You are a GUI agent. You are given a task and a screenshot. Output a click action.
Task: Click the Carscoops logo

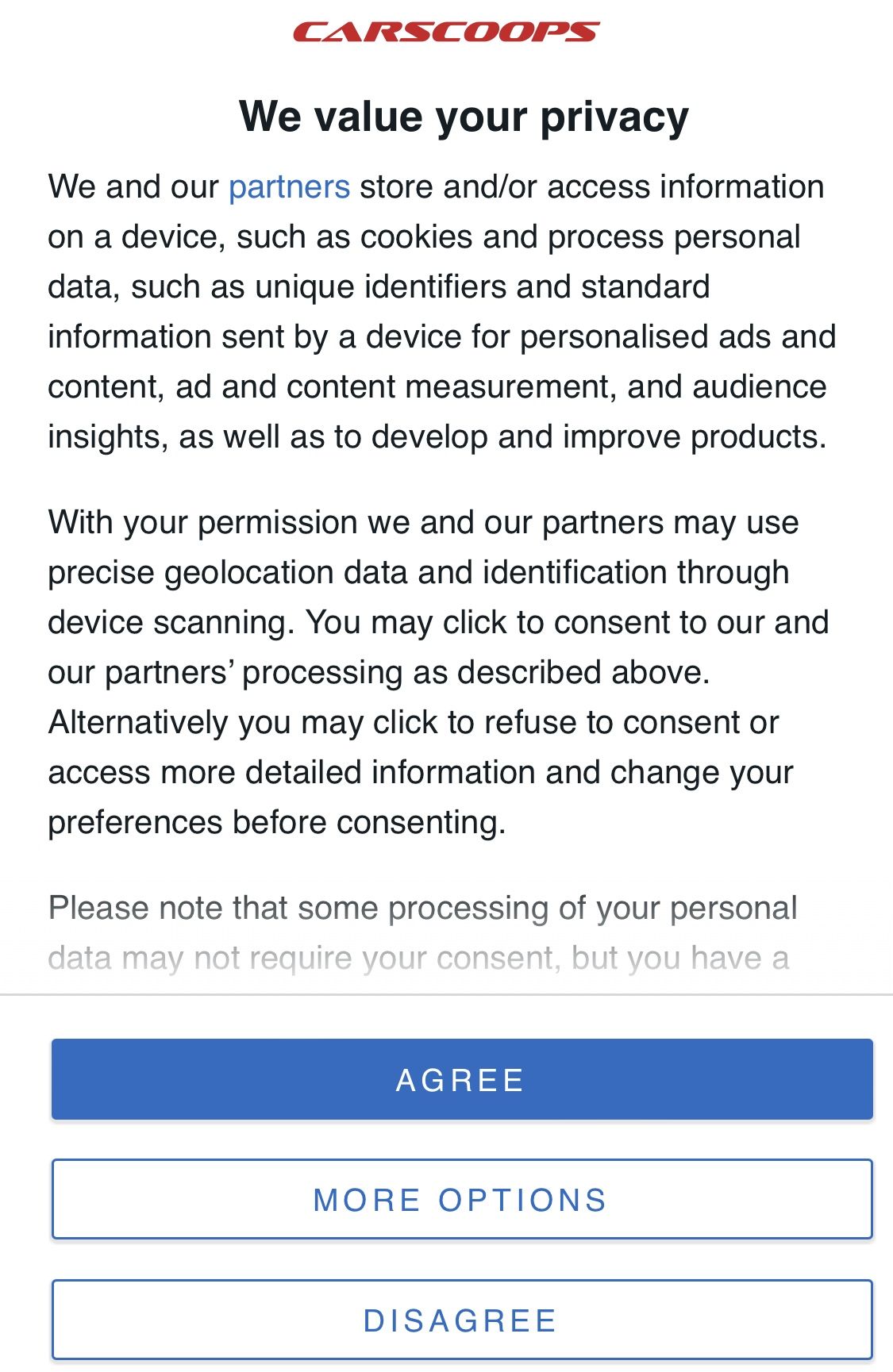pyautogui.click(x=446, y=32)
